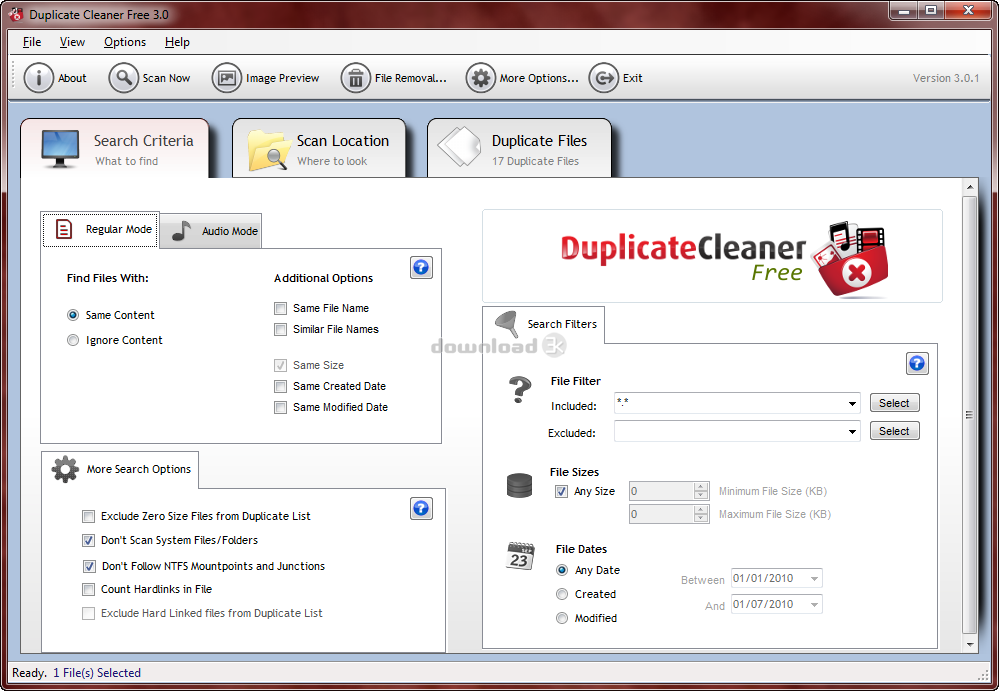Uncheck Don't Scan System Files/Folders
The height and width of the screenshot is (691, 999).
tap(89, 540)
